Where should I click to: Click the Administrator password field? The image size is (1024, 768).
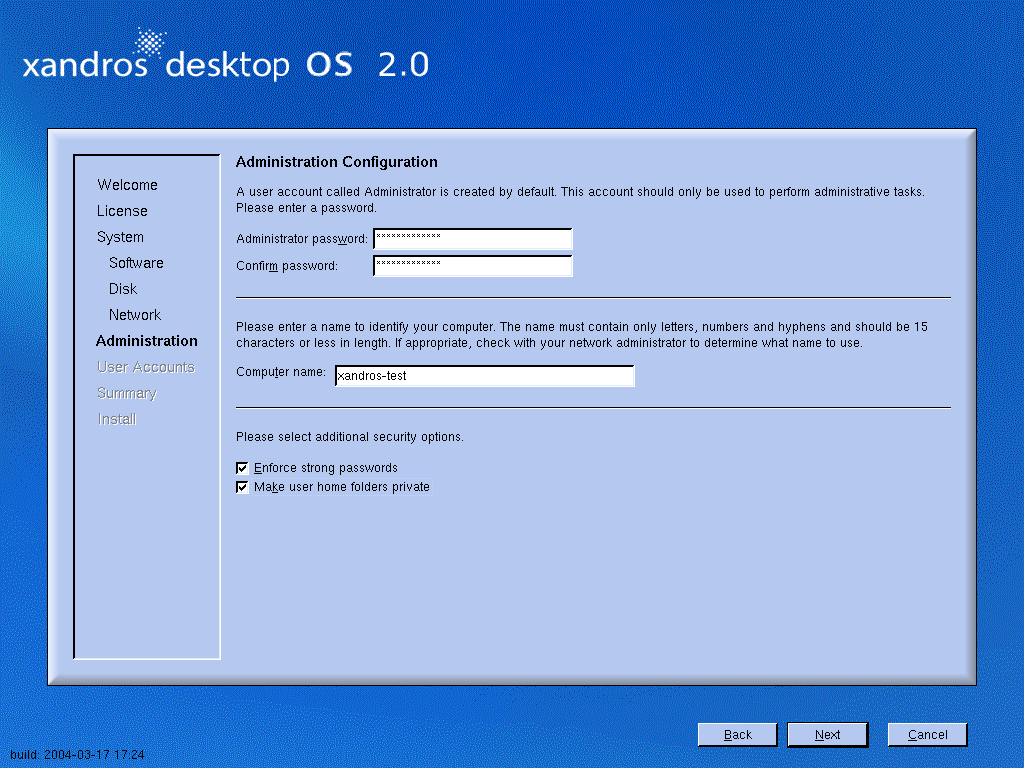point(472,239)
